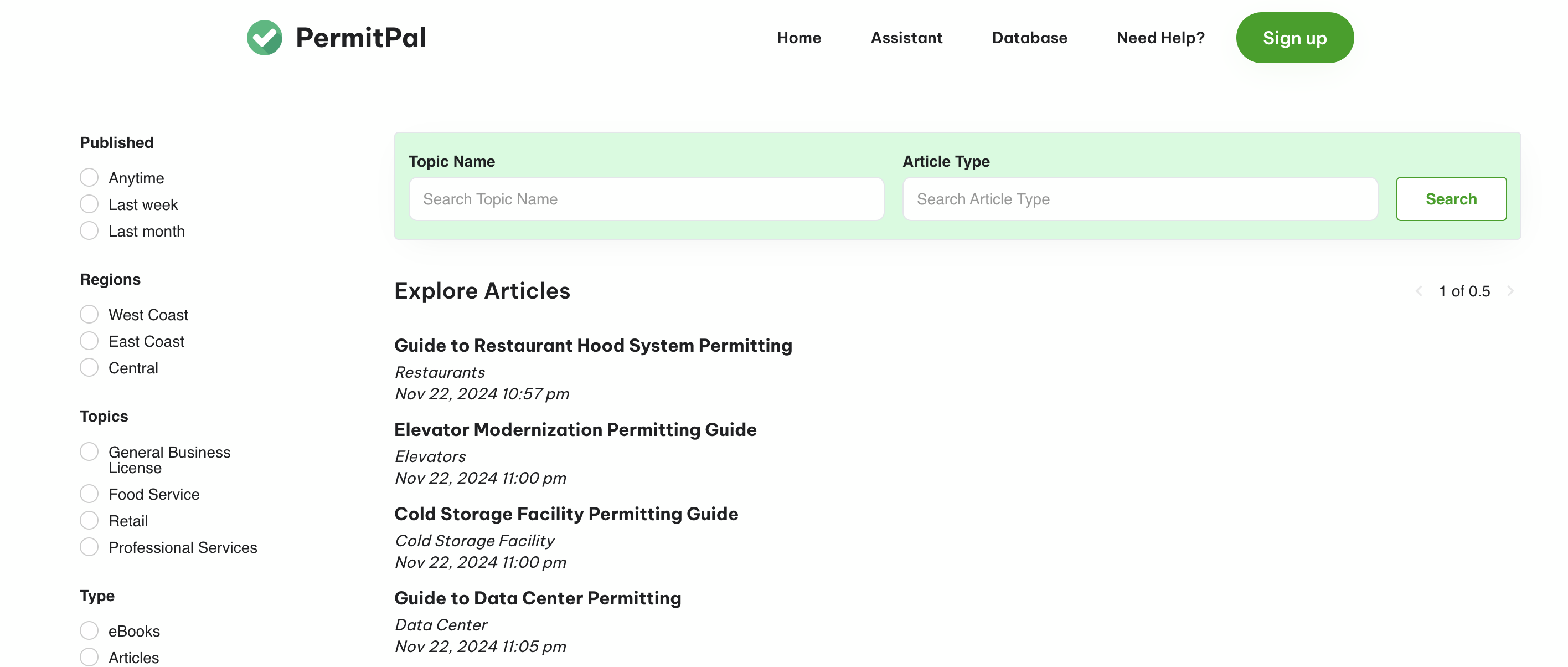The image size is (1568, 667).
Task: Focus the Search Article Type field
Action: 1139,199
